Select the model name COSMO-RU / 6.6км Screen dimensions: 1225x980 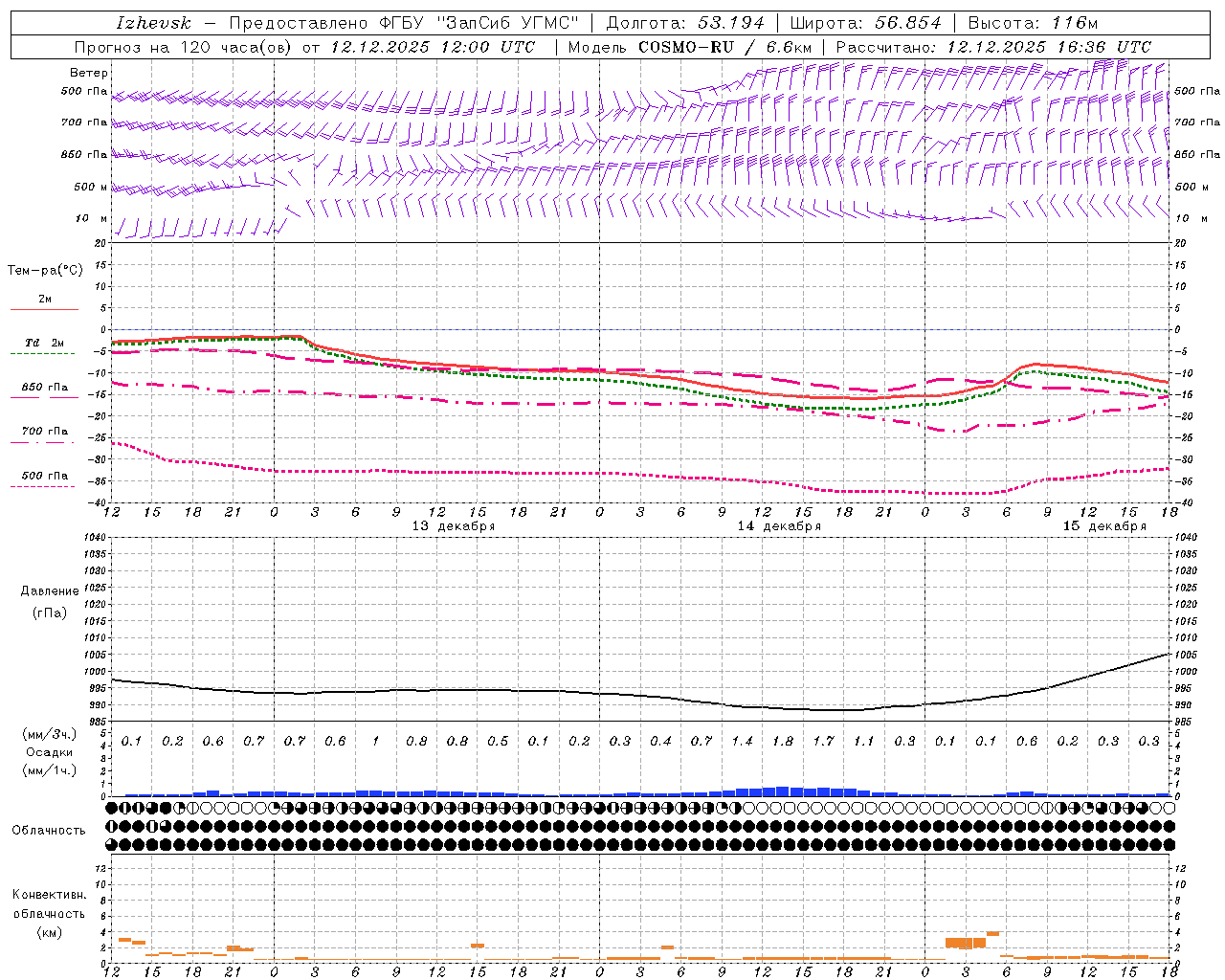[724, 47]
